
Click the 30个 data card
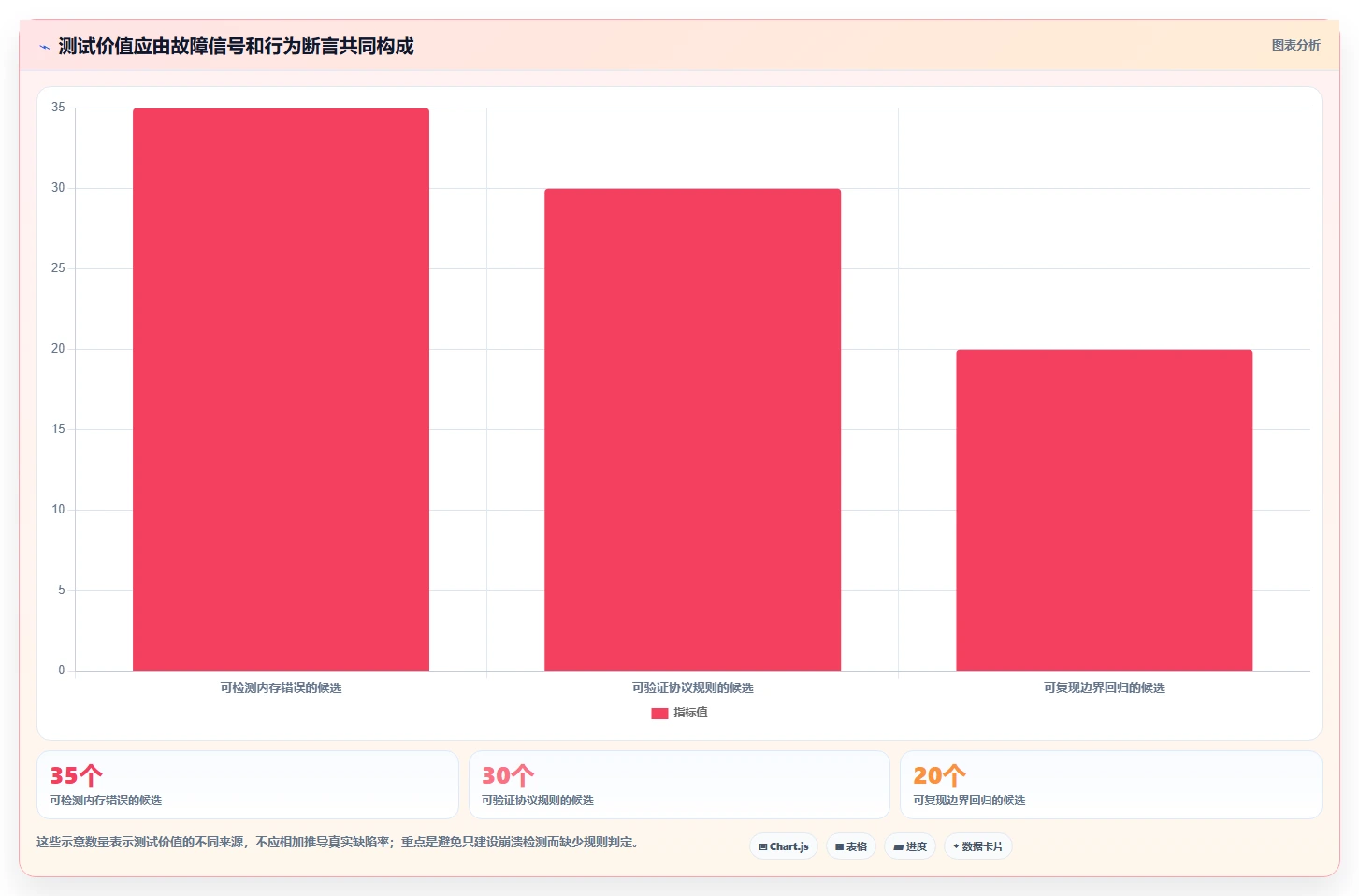(679, 785)
